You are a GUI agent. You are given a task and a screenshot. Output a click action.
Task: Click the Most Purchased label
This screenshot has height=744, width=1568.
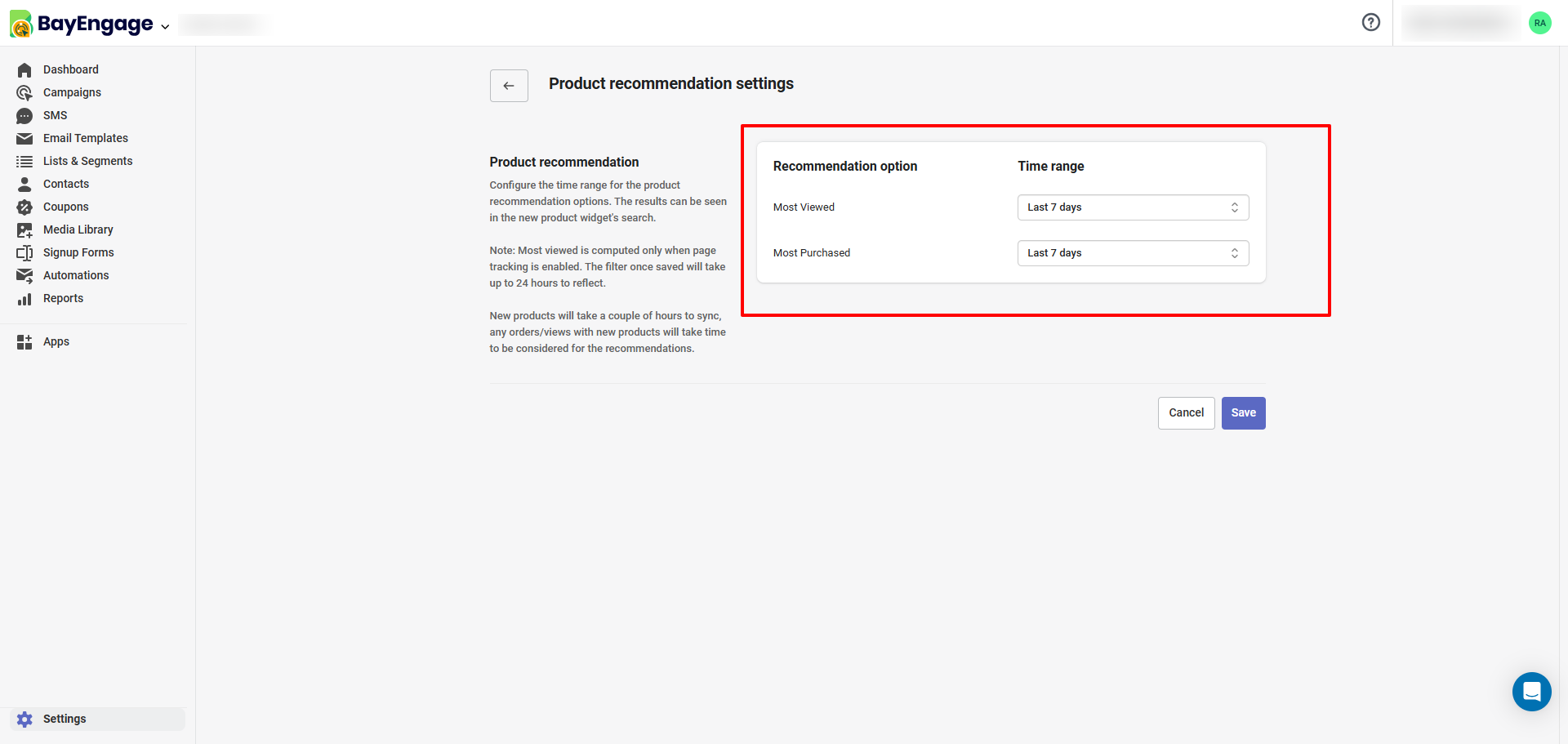tap(812, 253)
